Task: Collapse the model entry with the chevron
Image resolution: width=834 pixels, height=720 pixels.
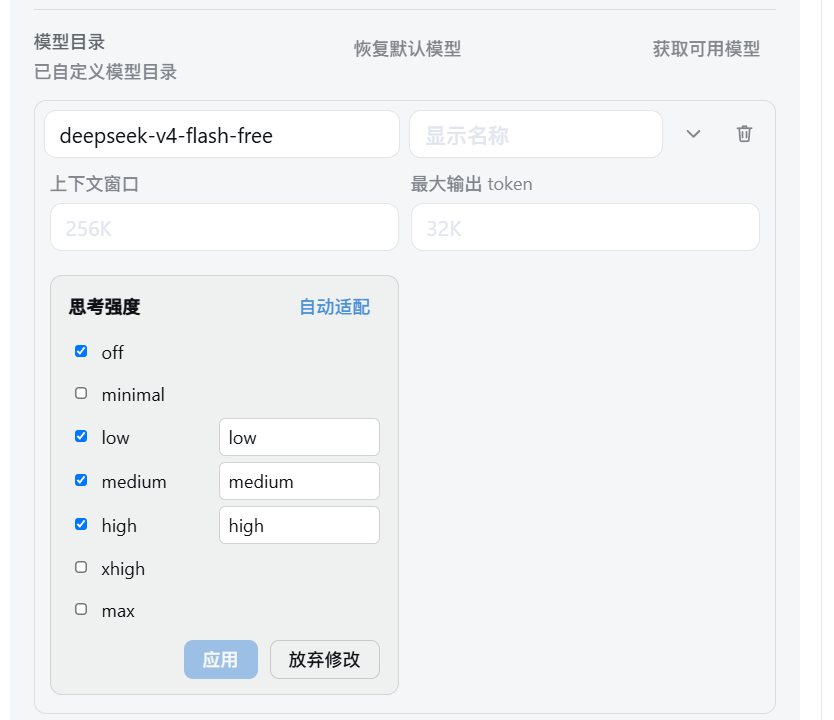Action: tap(693, 134)
